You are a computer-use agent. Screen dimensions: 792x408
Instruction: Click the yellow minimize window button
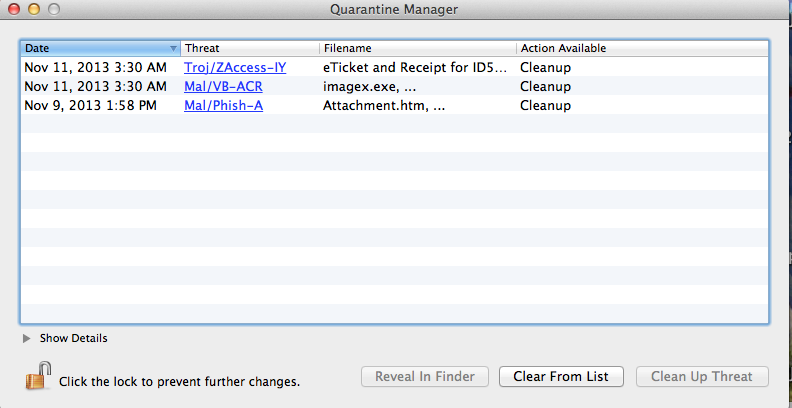[33, 9]
